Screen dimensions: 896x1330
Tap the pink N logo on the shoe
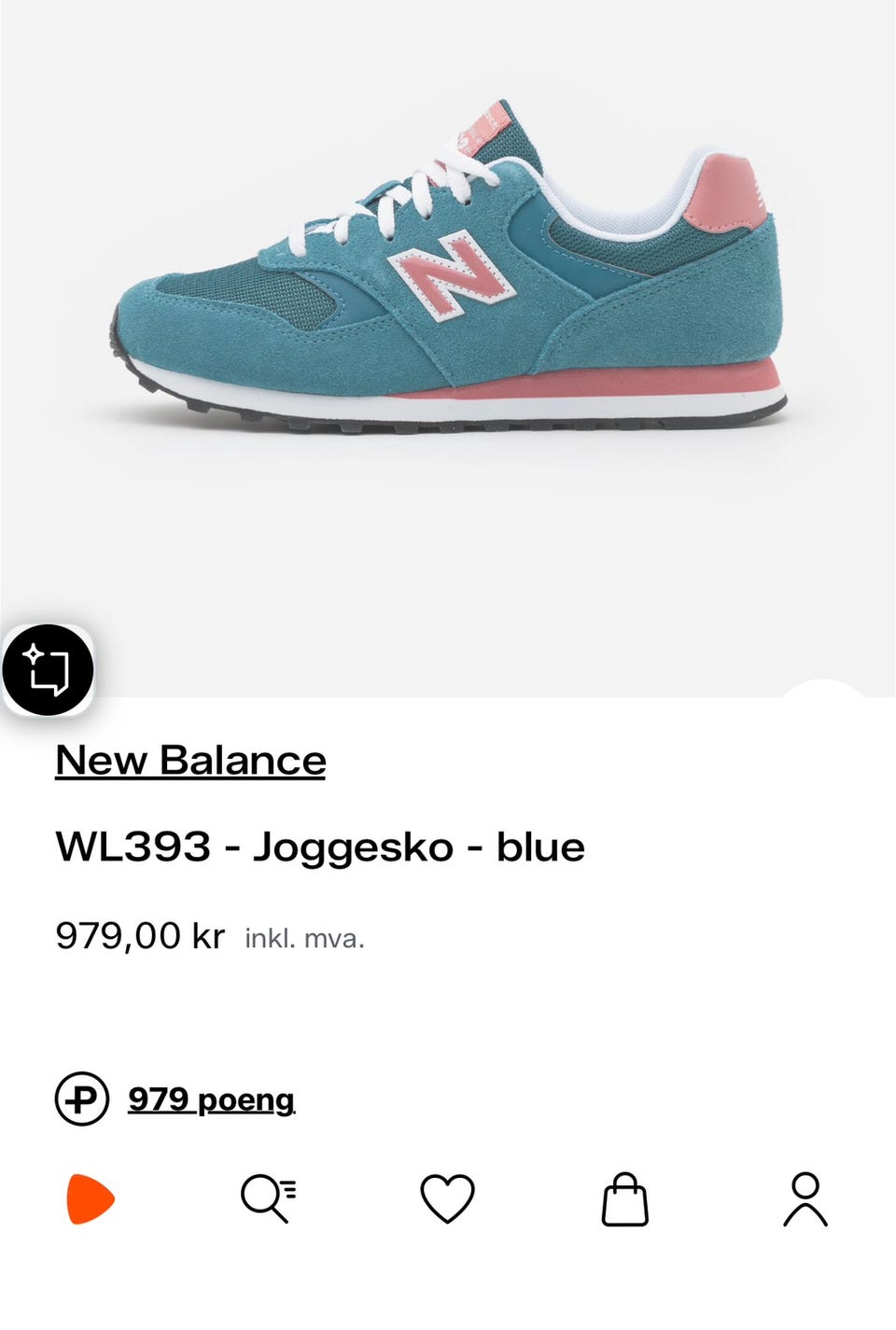coord(453,276)
